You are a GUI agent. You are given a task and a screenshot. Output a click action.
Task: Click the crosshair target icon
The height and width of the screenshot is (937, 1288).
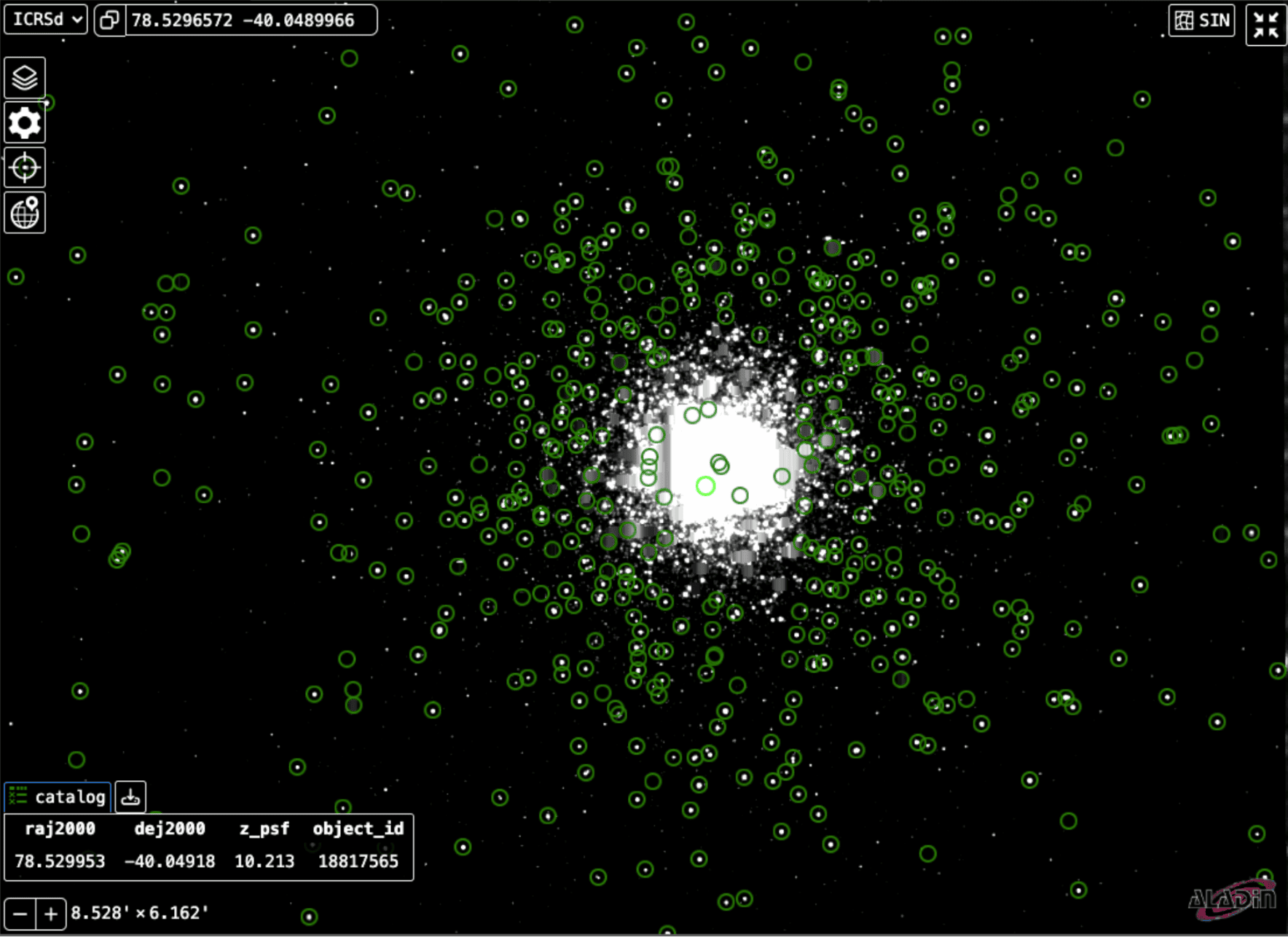pos(25,168)
